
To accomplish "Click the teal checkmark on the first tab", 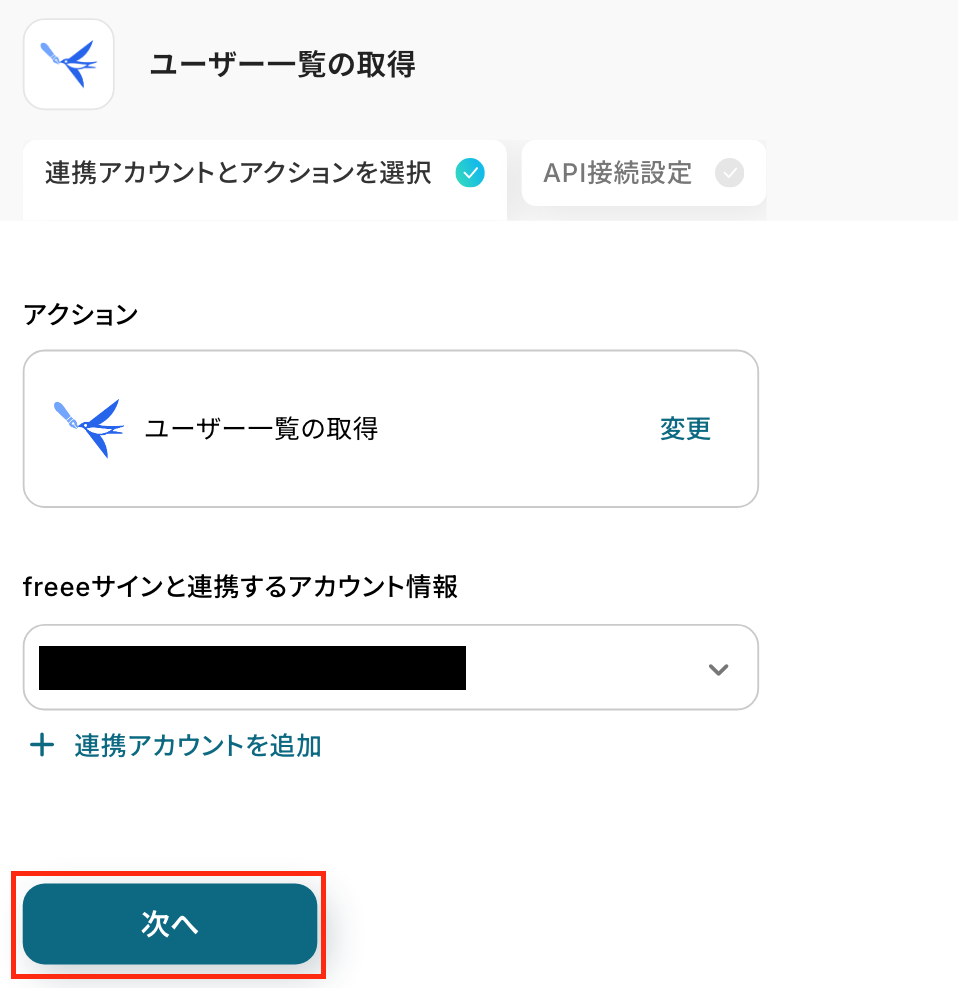I will pos(469,174).
